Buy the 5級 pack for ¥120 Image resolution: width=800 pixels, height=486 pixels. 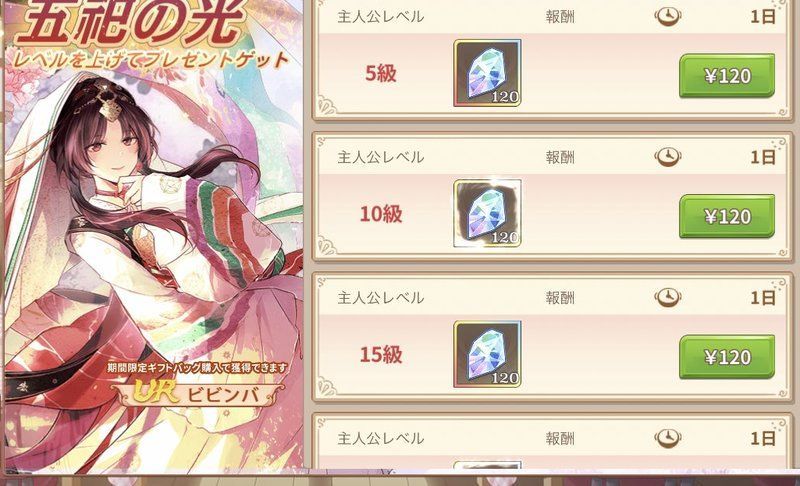[x=727, y=75]
